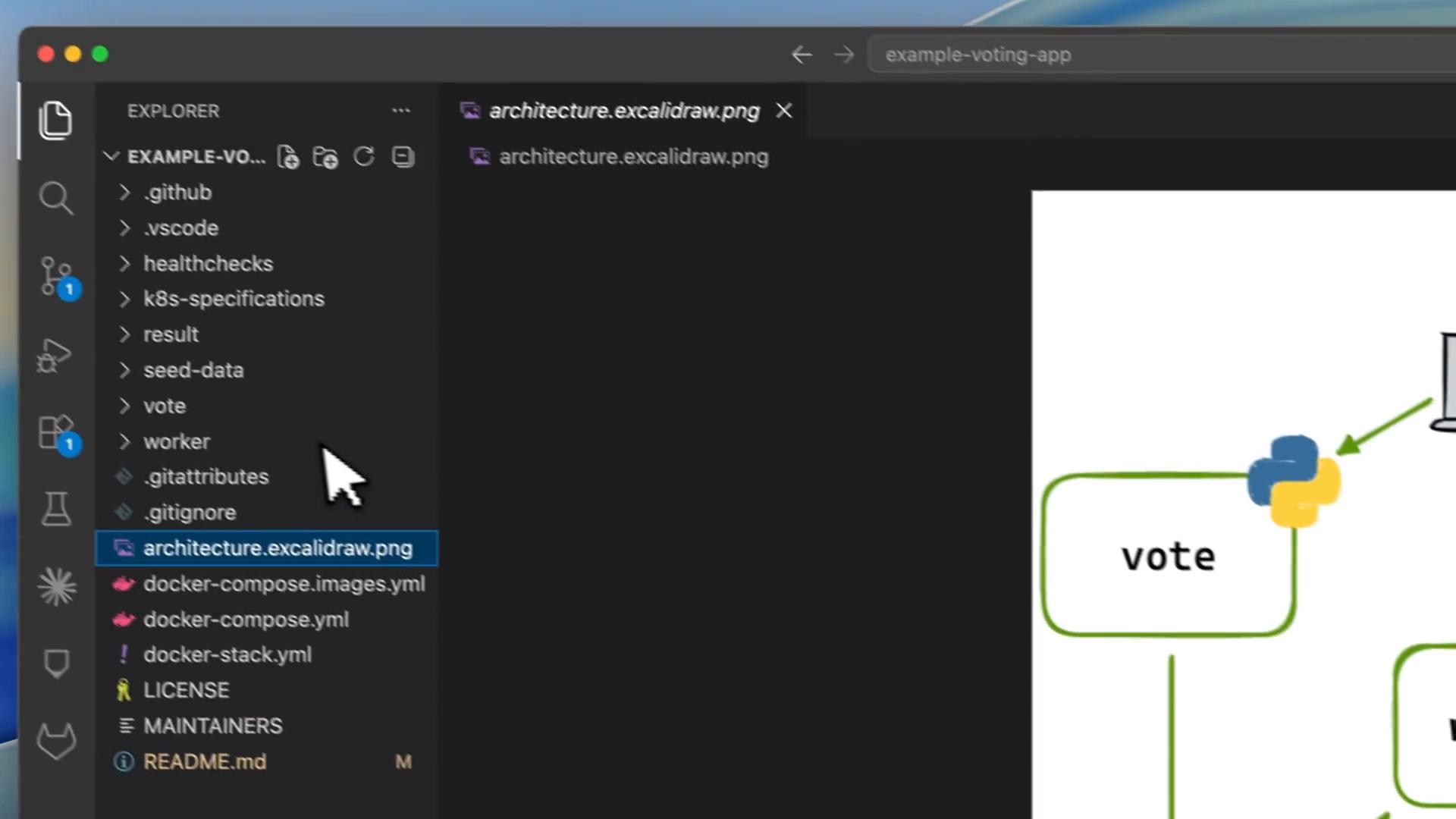Expand the vote folder
Screen dimensions: 1456x819
pos(266,406)
